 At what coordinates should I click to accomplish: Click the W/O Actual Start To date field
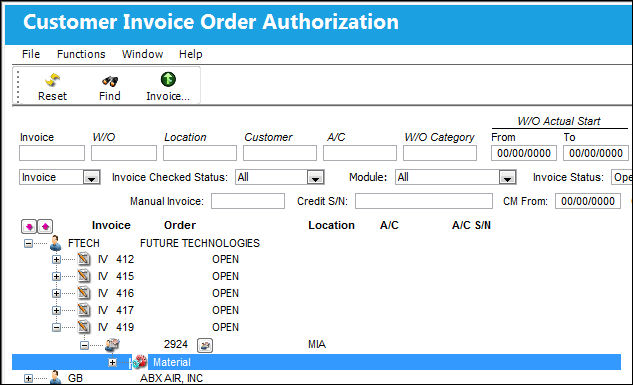[x=596, y=153]
